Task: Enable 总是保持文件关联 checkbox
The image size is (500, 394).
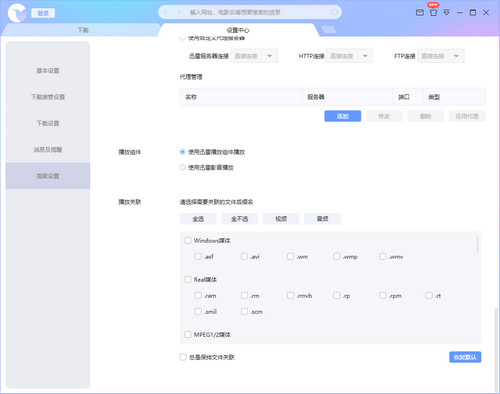Action: tap(183, 357)
